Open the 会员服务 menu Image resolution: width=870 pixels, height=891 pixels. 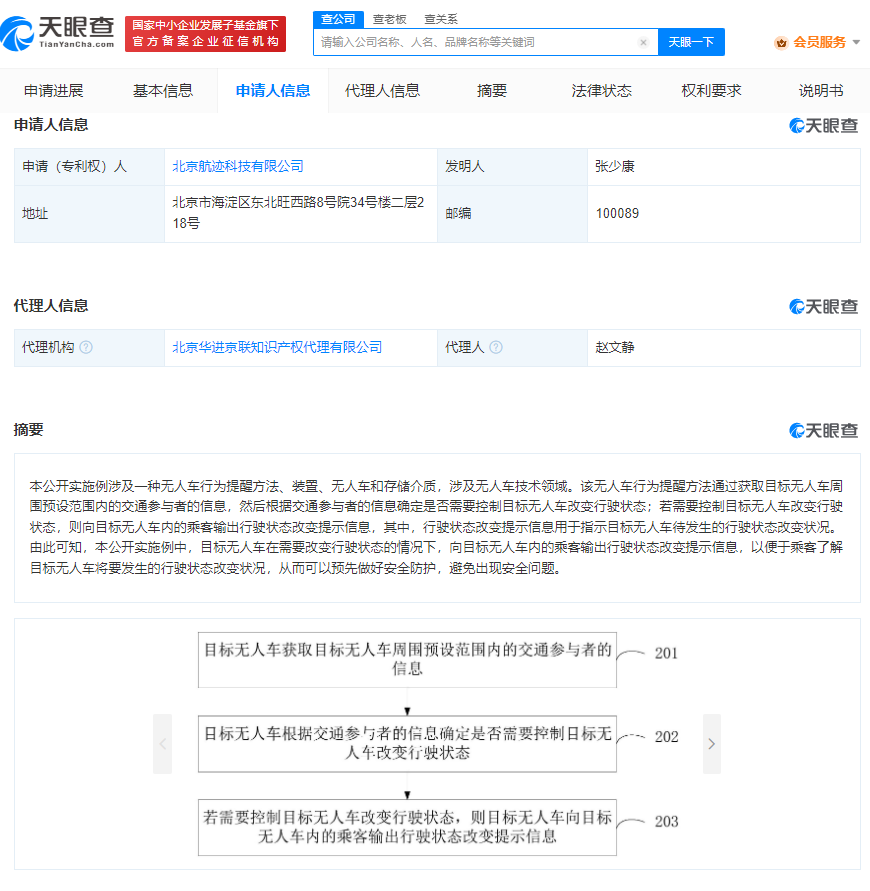819,42
